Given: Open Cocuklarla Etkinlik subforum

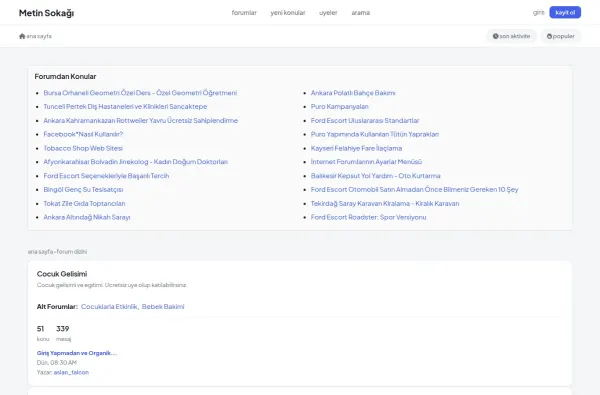Looking at the screenshot, I should coord(109,307).
